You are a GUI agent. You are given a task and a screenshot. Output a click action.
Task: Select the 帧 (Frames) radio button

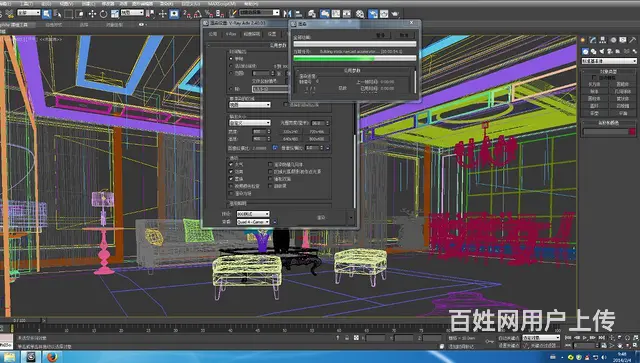tap(231, 89)
